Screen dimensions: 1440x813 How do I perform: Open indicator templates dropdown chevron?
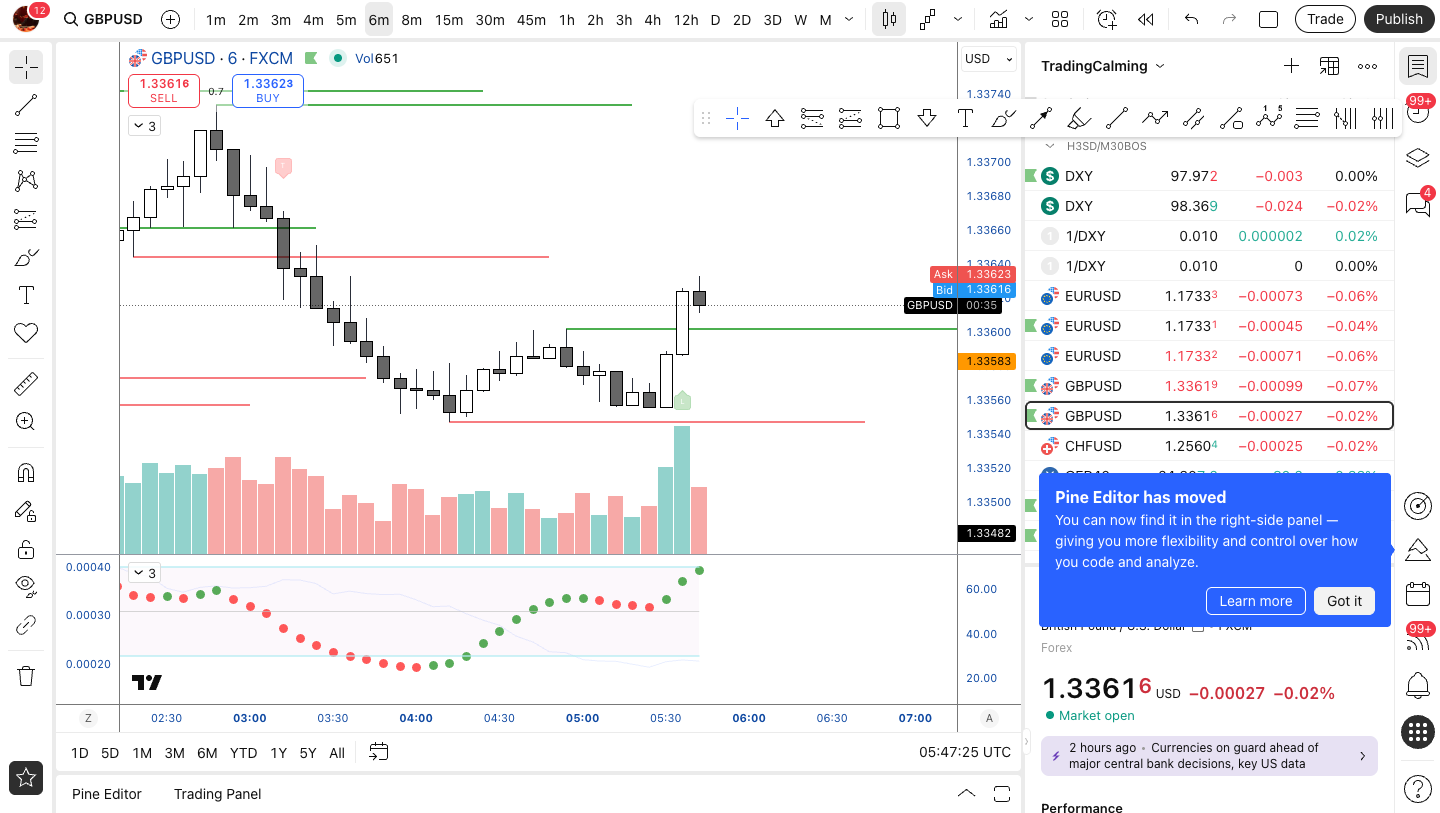pyautogui.click(x=1029, y=19)
